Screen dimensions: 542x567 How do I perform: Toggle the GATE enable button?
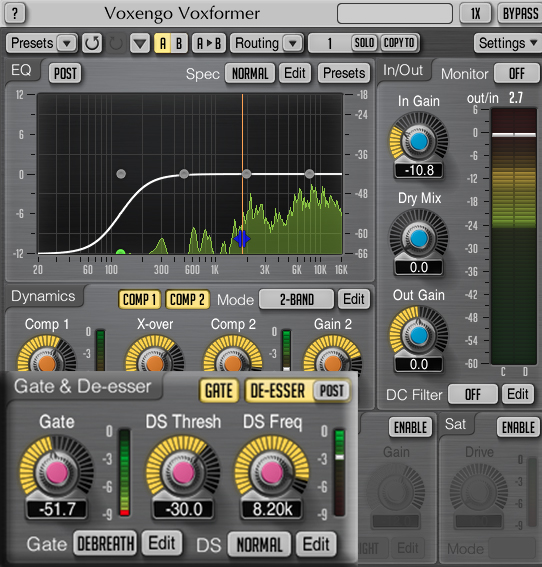(219, 391)
